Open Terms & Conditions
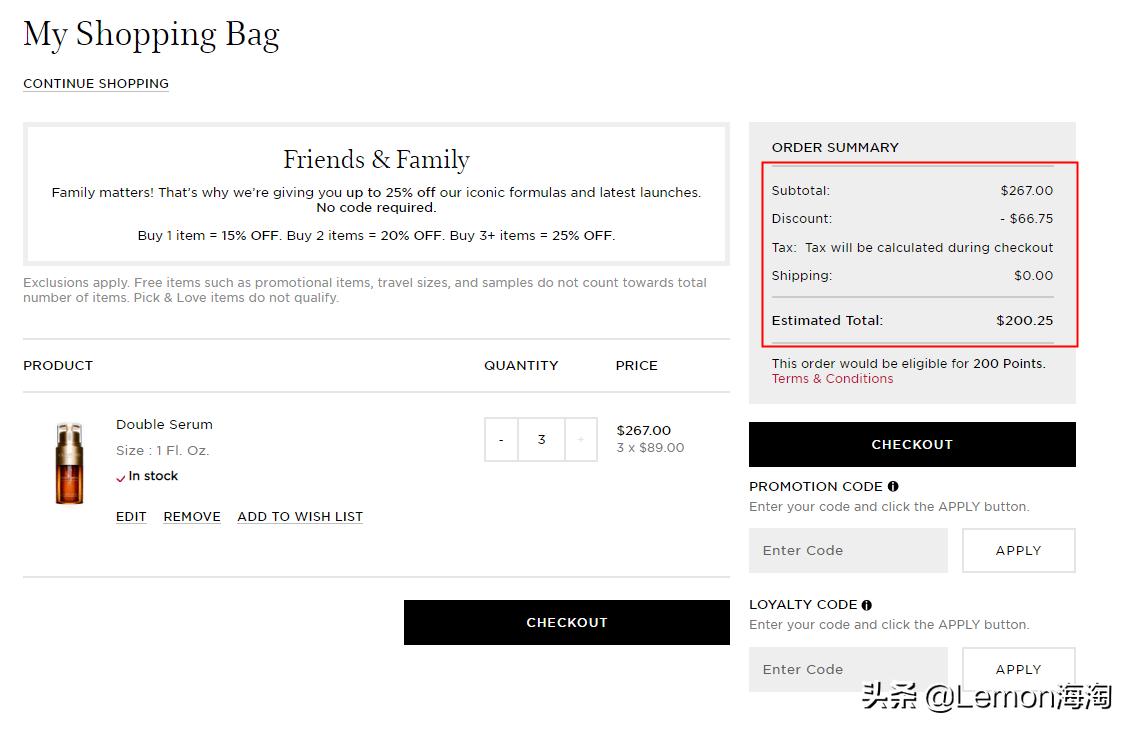The image size is (1134, 732). pyautogui.click(x=832, y=378)
